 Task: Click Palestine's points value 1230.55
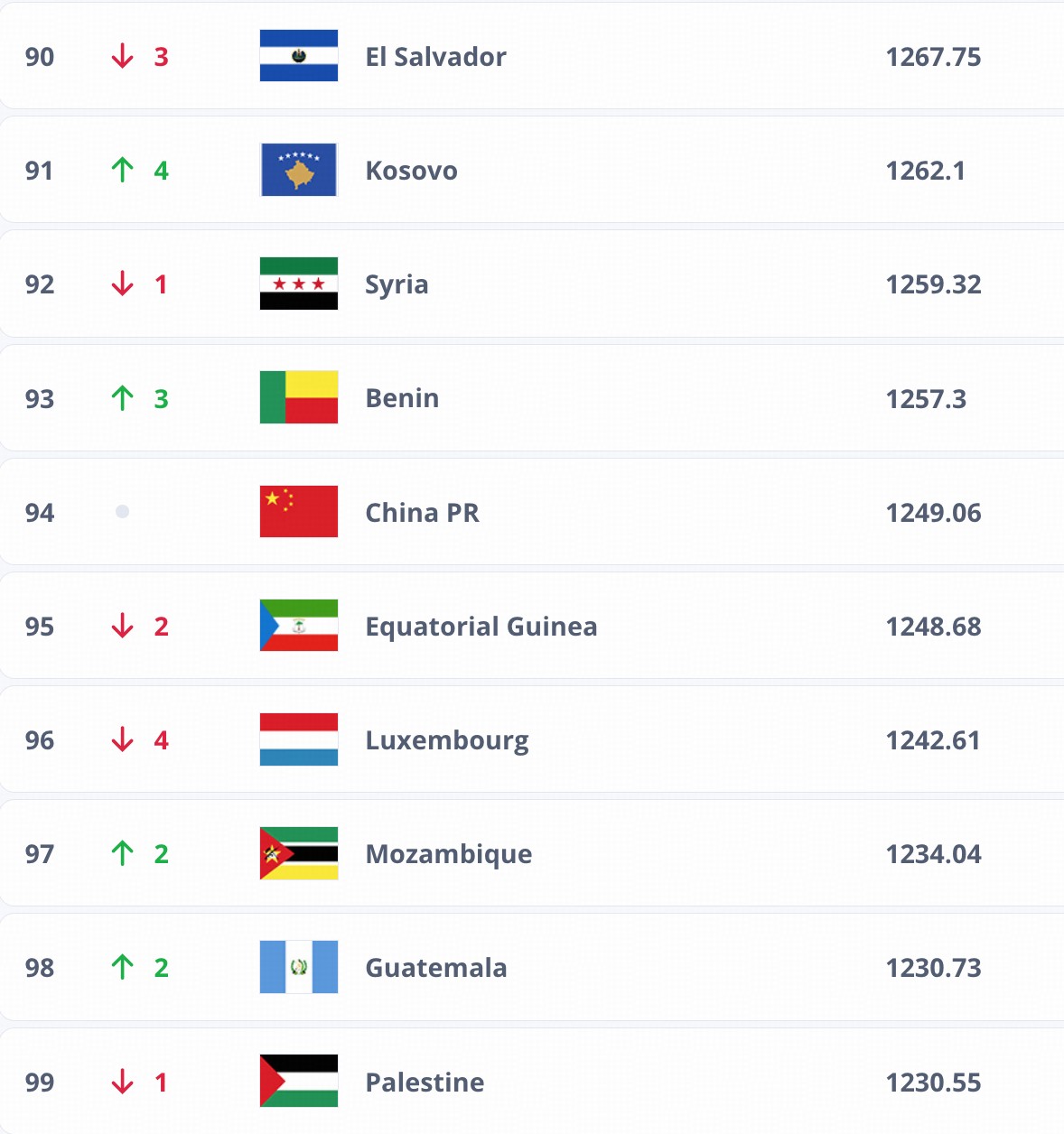click(933, 1082)
